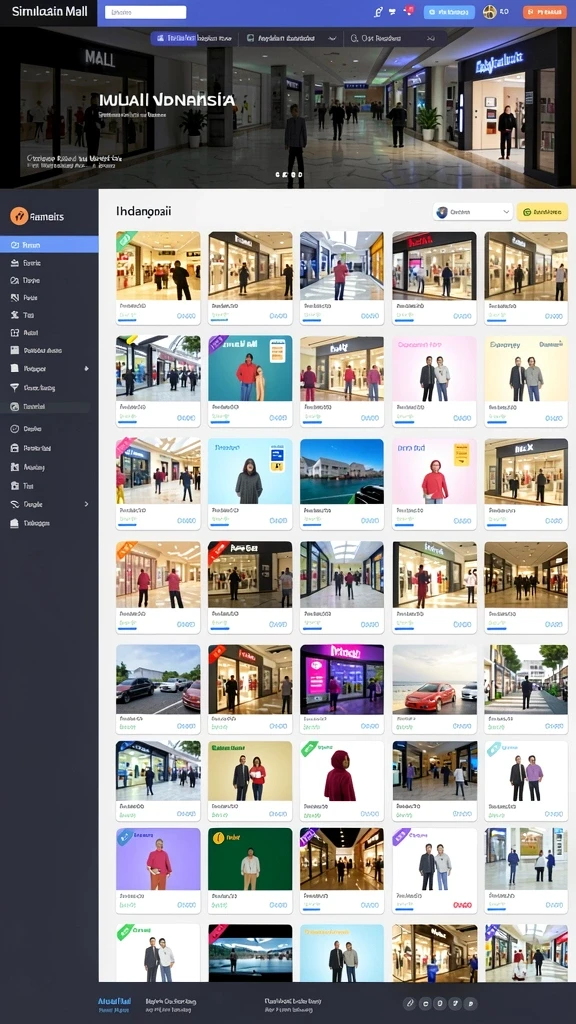Select the highlighted blue sidebar item at top
This screenshot has height=1024, width=576.
coord(49,245)
